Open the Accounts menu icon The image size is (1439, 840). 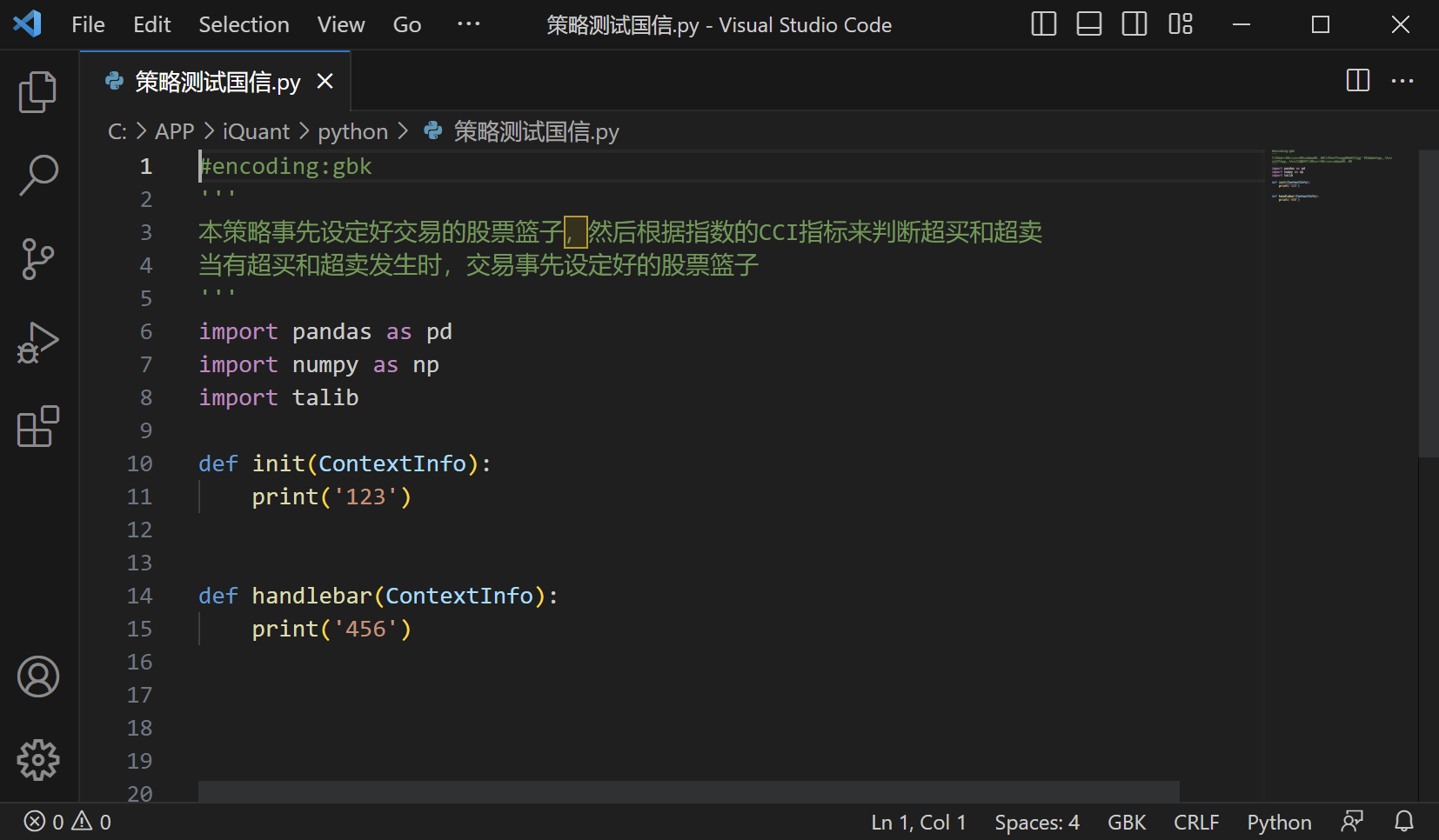click(x=37, y=677)
